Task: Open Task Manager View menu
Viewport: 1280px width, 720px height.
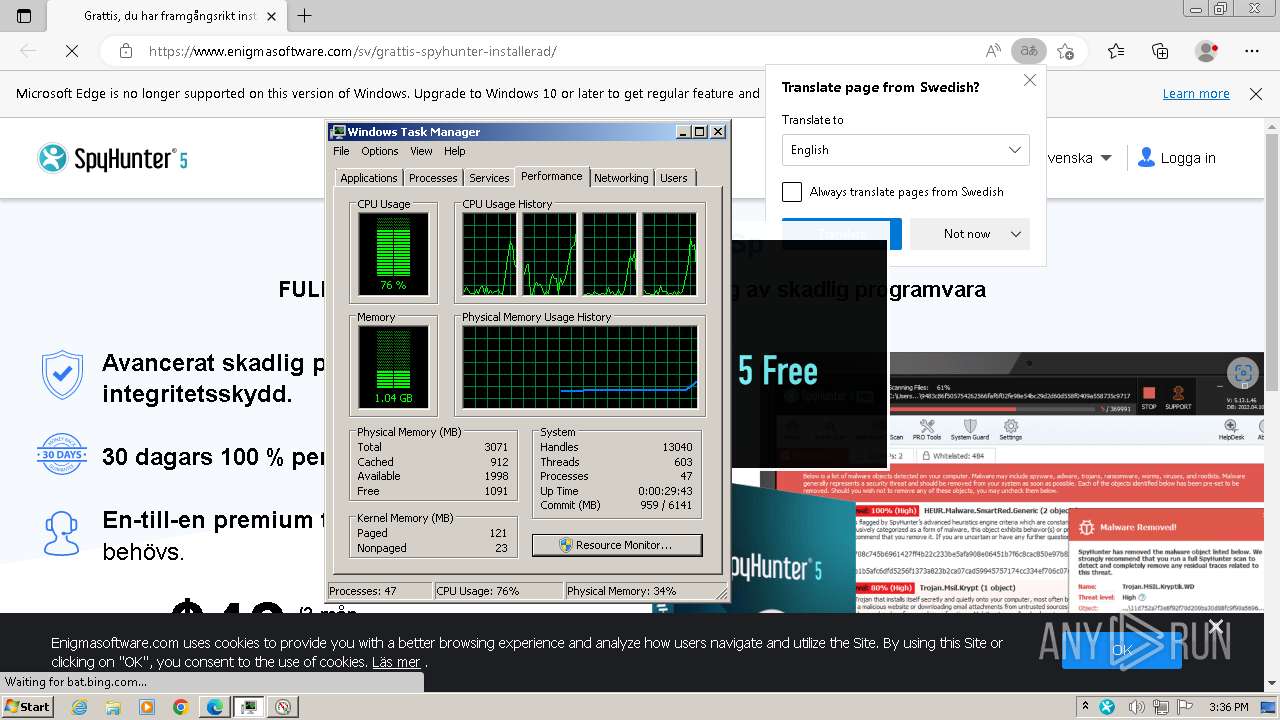Action: tap(421, 151)
